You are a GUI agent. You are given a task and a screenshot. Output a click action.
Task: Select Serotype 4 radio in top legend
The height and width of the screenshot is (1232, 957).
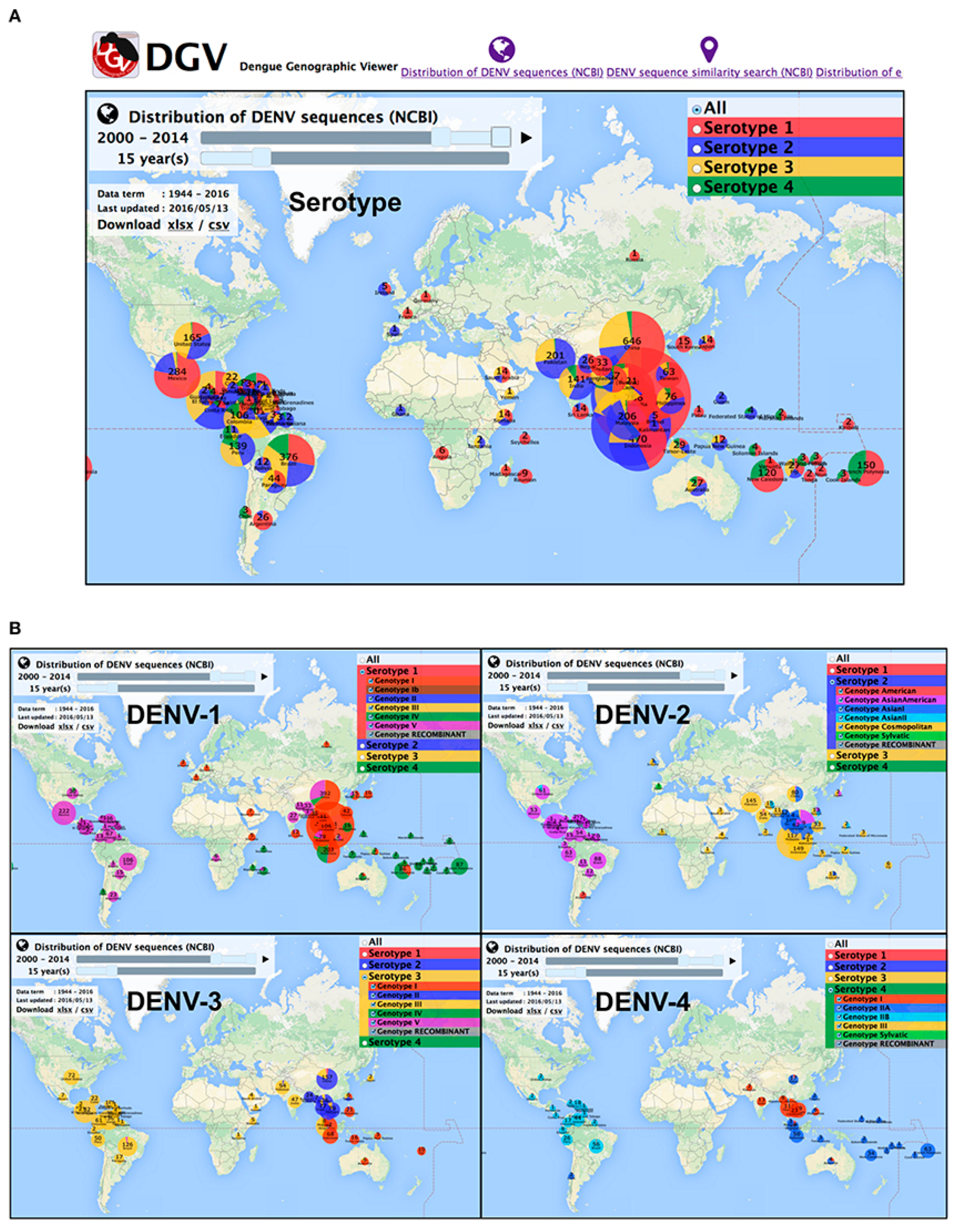697,188
